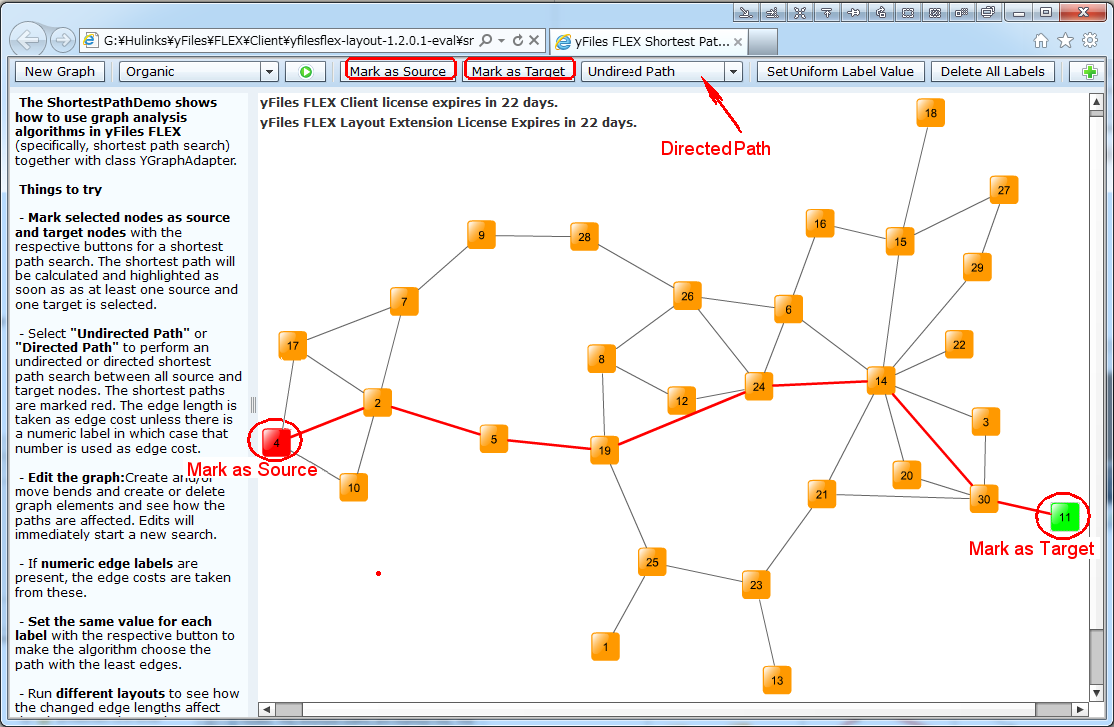Select graph node 8
The image size is (1114, 727).
[x=602, y=359]
